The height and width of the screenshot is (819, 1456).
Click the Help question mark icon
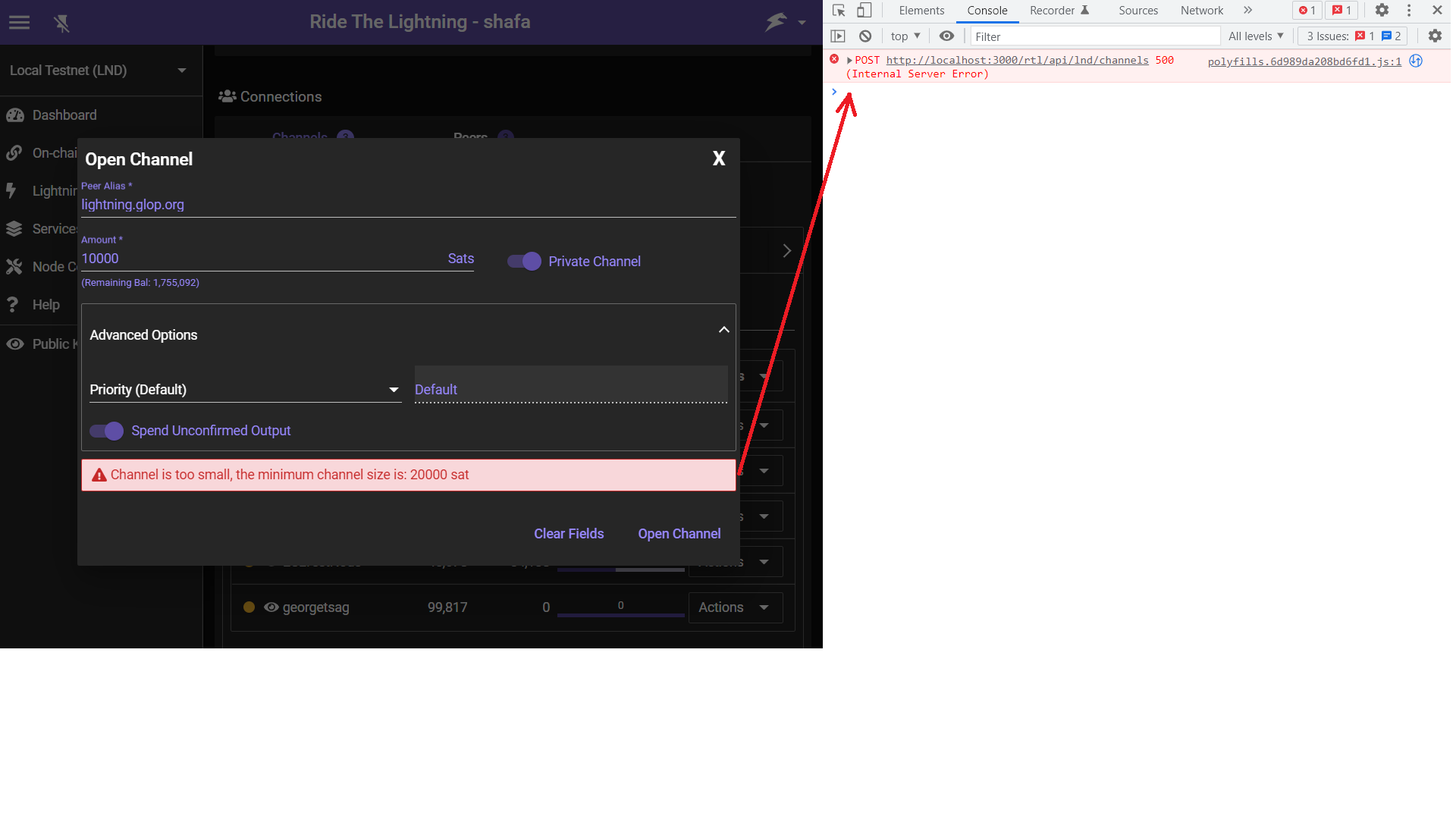(14, 304)
